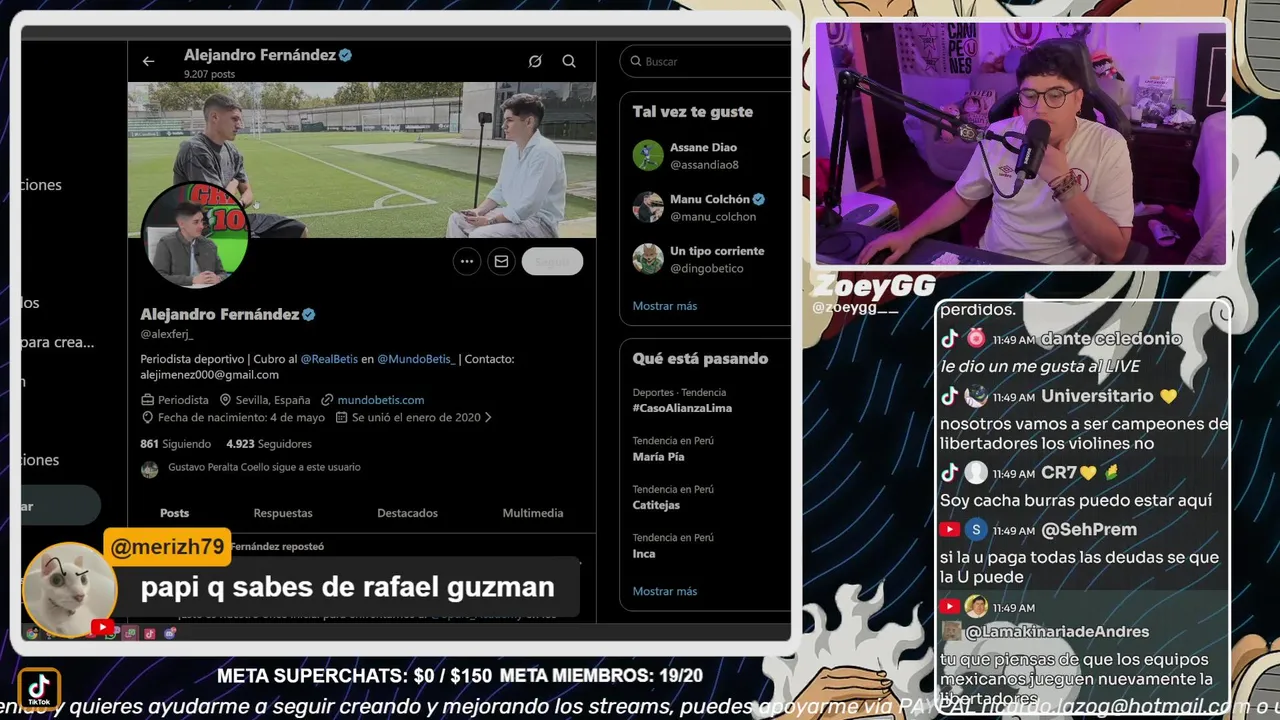Open Assane Diao's suggested profile avatar
The image size is (1280, 720).
point(648,155)
